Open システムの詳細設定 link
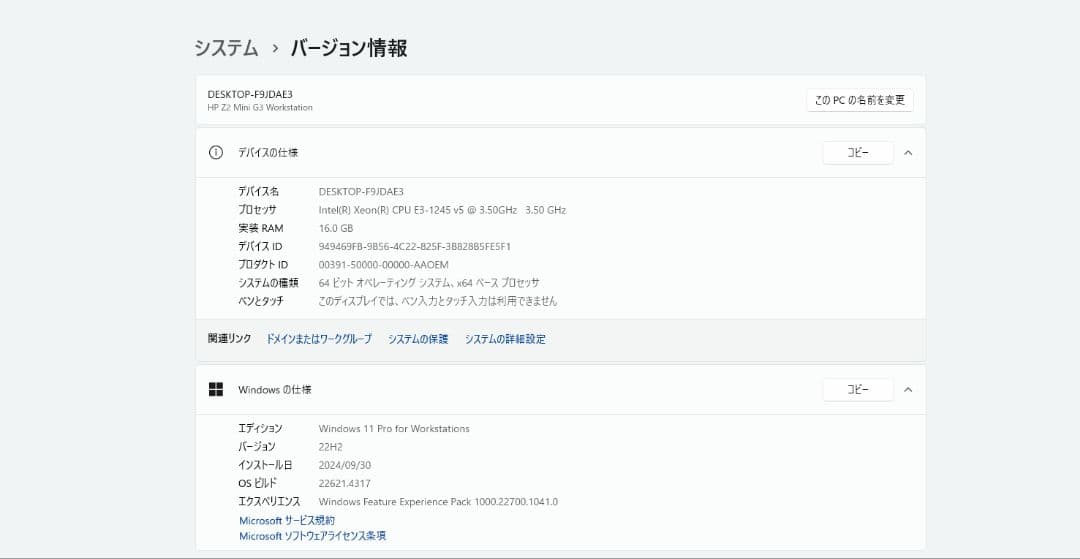The height and width of the screenshot is (559, 1080). point(505,339)
